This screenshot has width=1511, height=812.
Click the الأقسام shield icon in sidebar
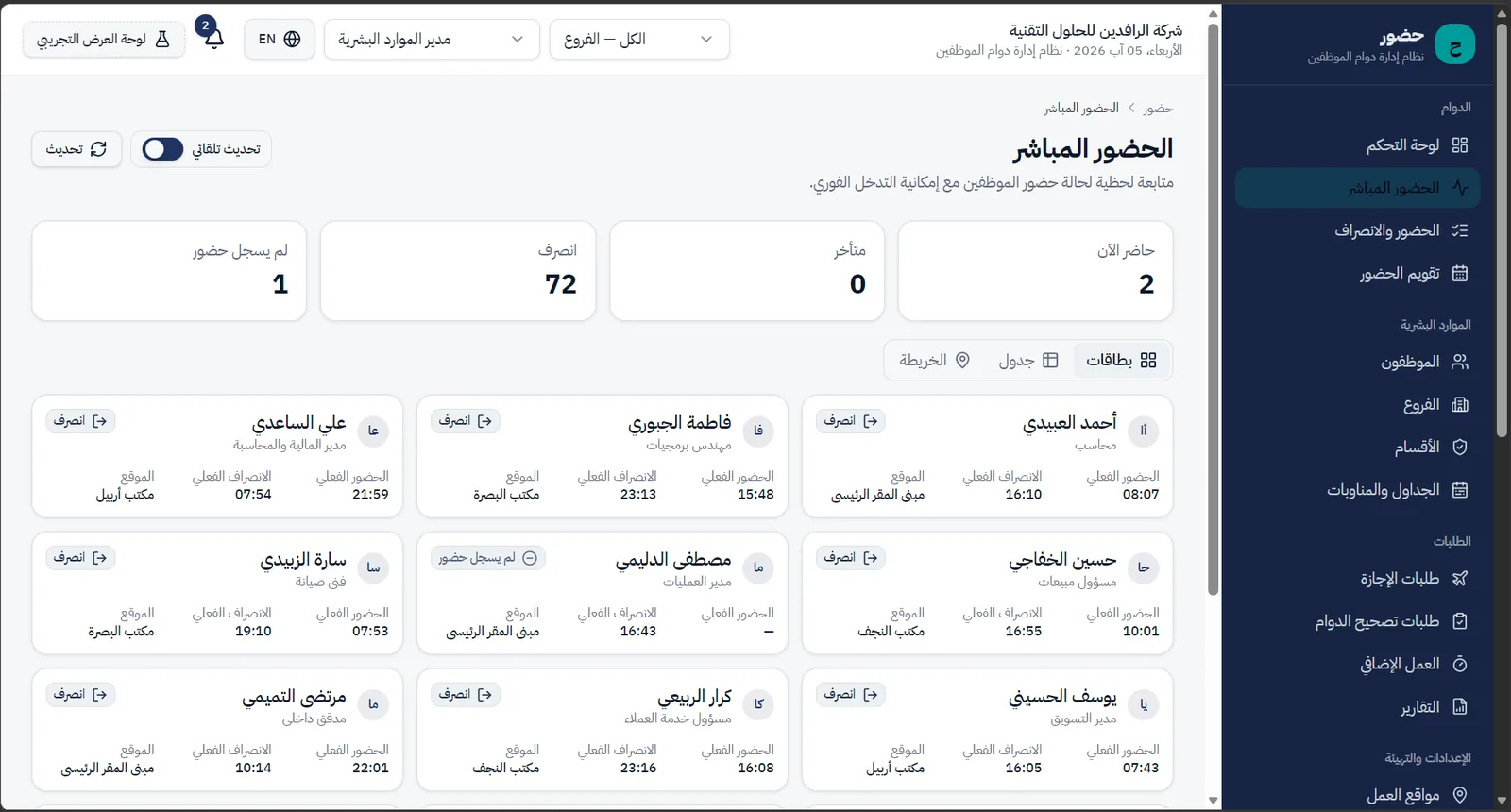pos(1460,447)
